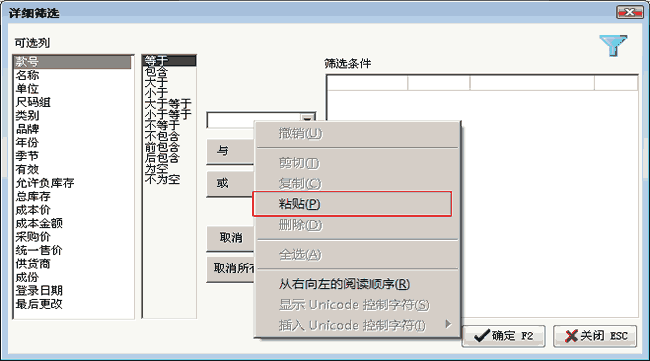Select the 小于等于 operator
The height and width of the screenshot is (361, 650).
pos(169,114)
